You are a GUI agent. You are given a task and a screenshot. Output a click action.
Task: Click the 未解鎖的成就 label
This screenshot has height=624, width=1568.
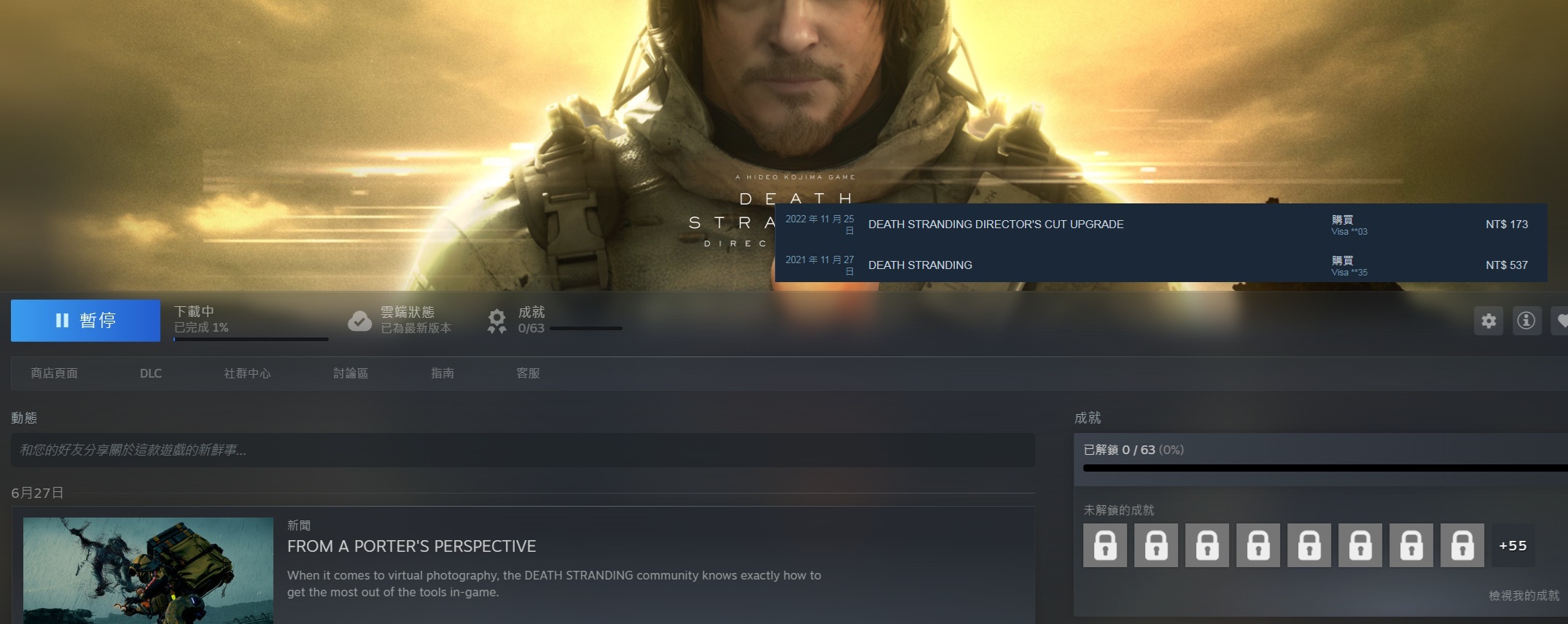[x=1119, y=510]
